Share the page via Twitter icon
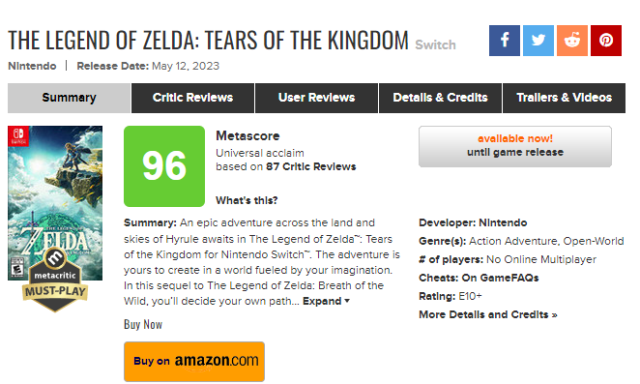 pos(538,40)
